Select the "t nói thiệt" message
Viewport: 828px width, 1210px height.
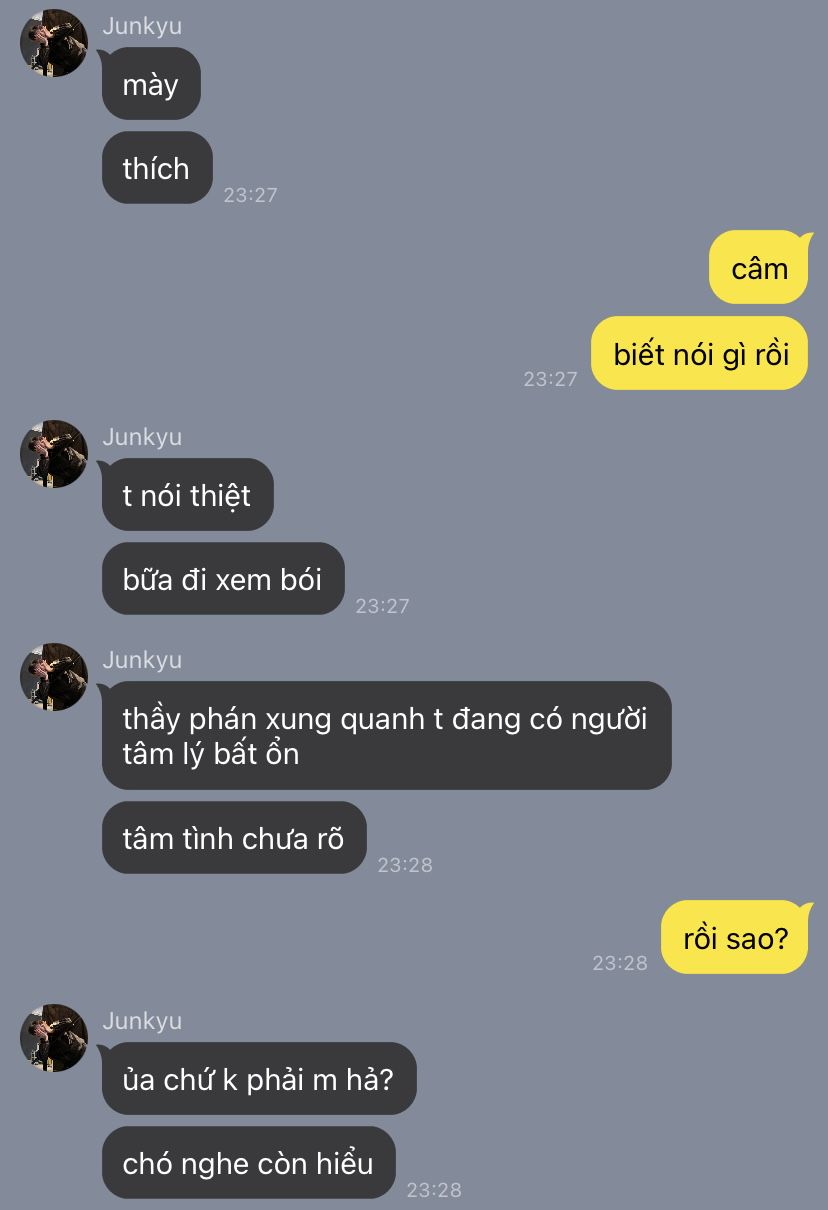point(187,494)
